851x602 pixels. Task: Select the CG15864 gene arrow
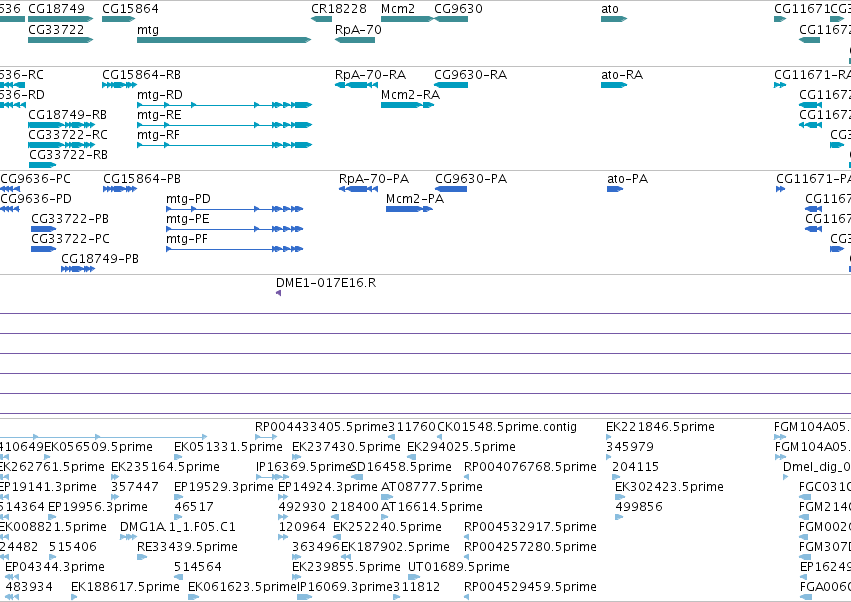tap(118, 19)
